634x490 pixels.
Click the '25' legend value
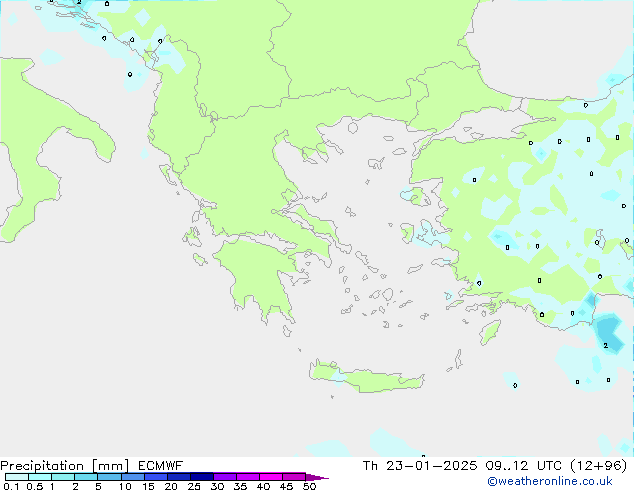[x=194, y=486]
